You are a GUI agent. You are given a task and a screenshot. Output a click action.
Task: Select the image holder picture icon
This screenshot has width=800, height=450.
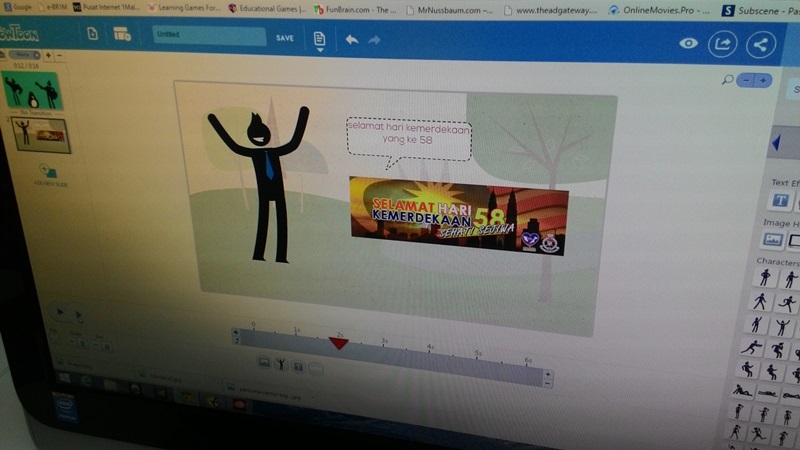[x=773, y=240]
